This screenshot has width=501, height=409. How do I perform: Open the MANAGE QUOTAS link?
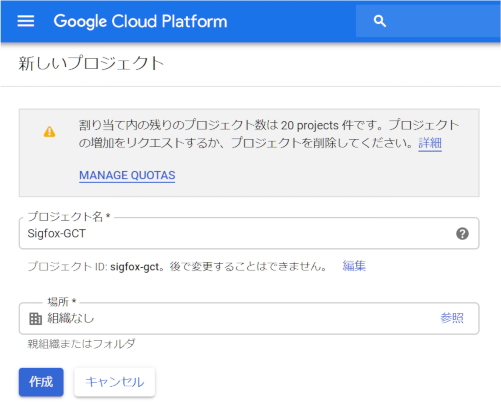tap(127, 175)
